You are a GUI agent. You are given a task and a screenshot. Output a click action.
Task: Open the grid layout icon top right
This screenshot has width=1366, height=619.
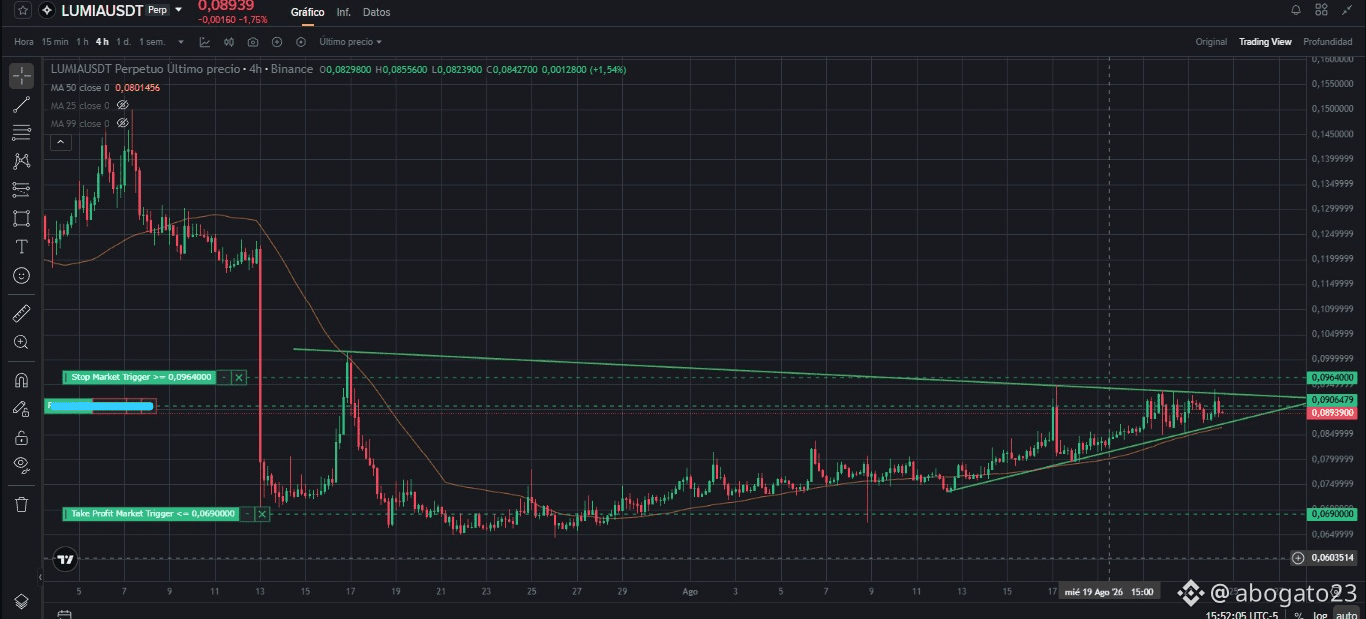(x=1321, y=10)
